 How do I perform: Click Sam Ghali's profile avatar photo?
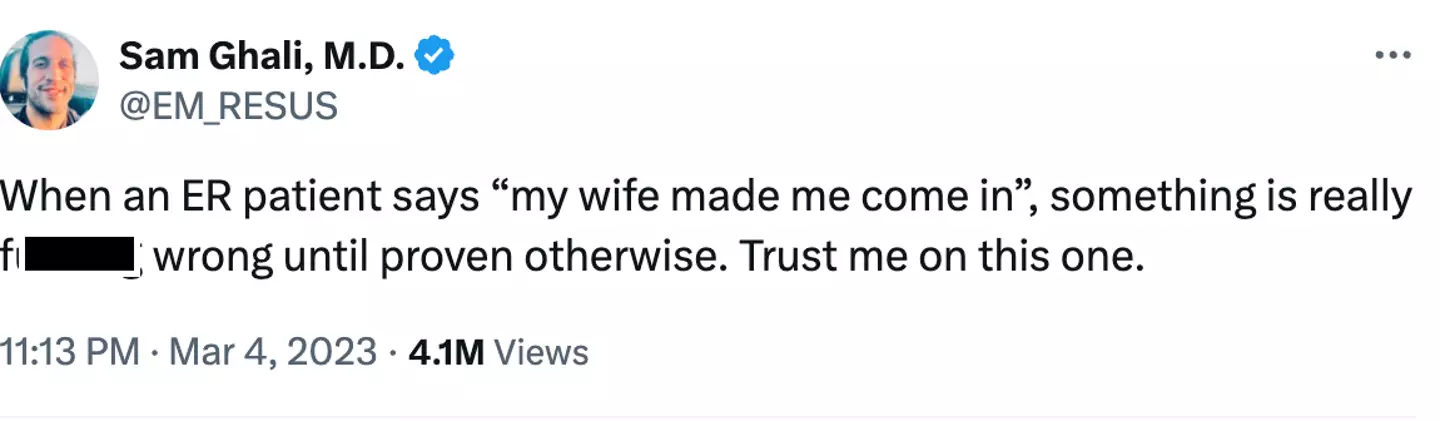click(x=50, y=80)
